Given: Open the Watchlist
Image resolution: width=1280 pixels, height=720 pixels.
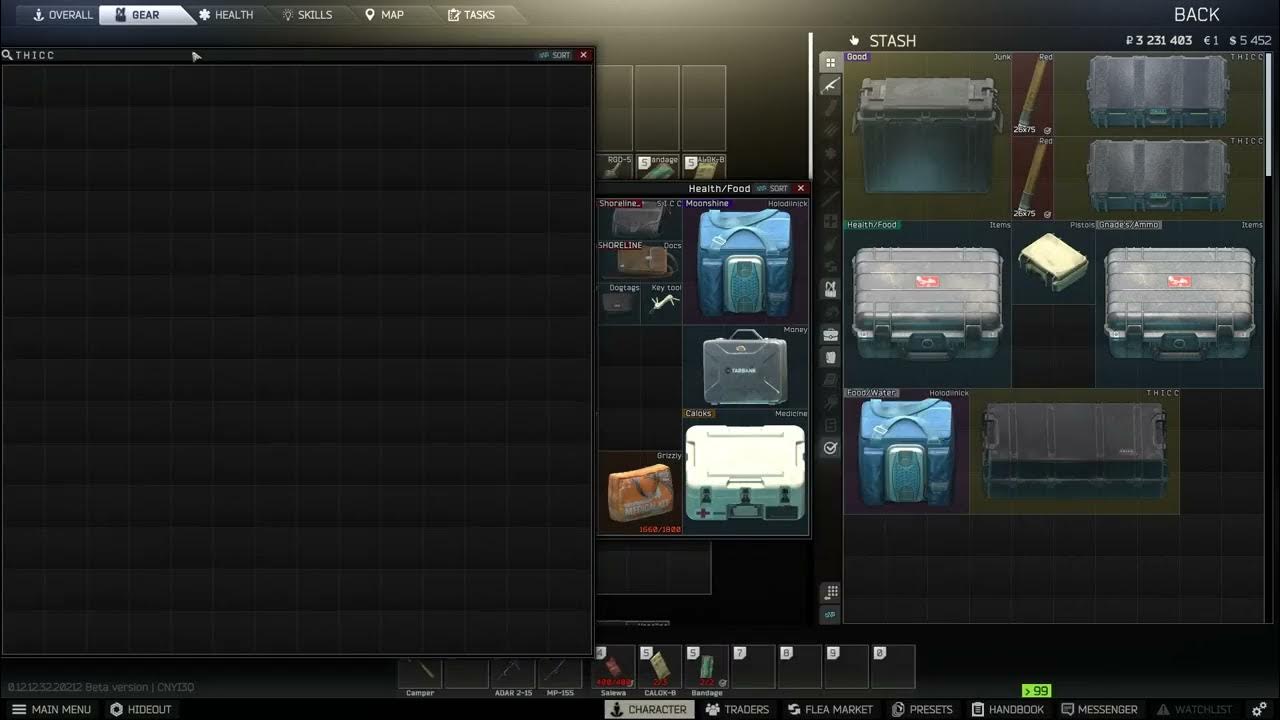Looking at the screenshot, I should coord(1194,709).
